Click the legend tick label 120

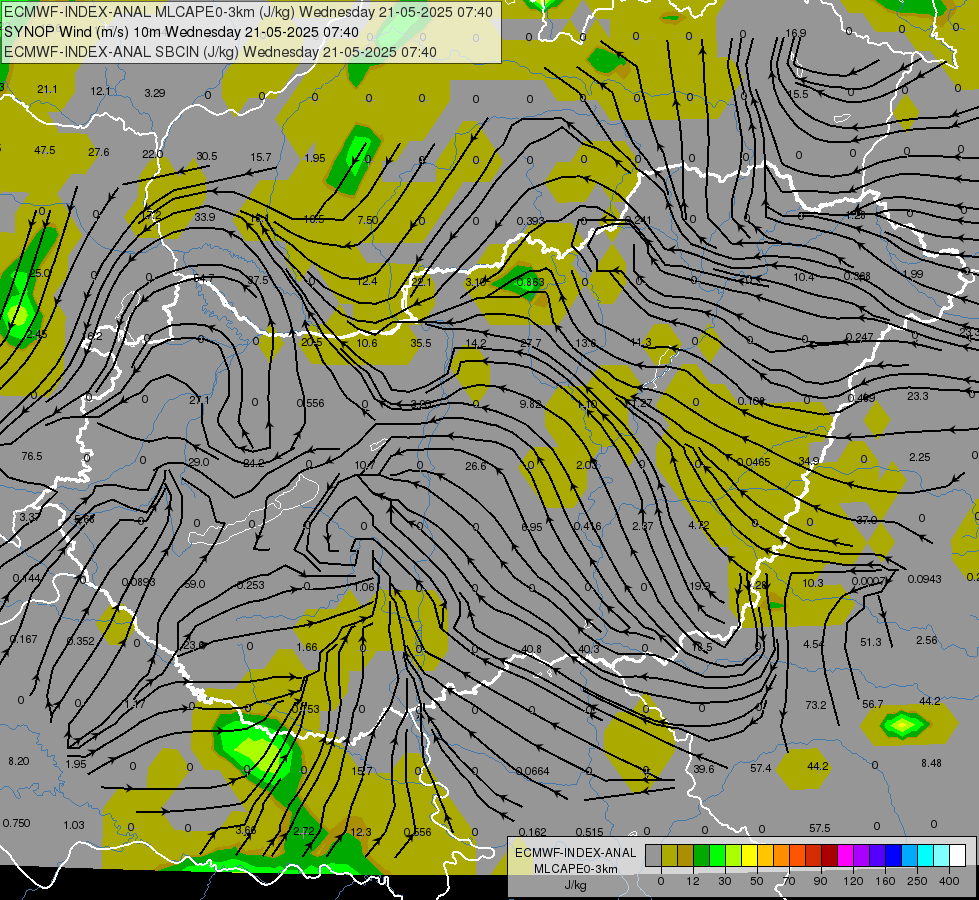(x=854, y=881)
